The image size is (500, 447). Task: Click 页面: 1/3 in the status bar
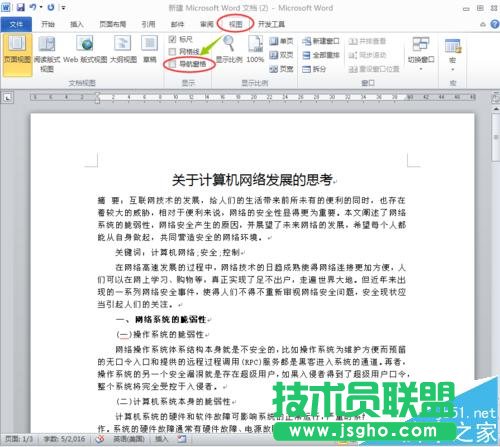tap(19, 439)
